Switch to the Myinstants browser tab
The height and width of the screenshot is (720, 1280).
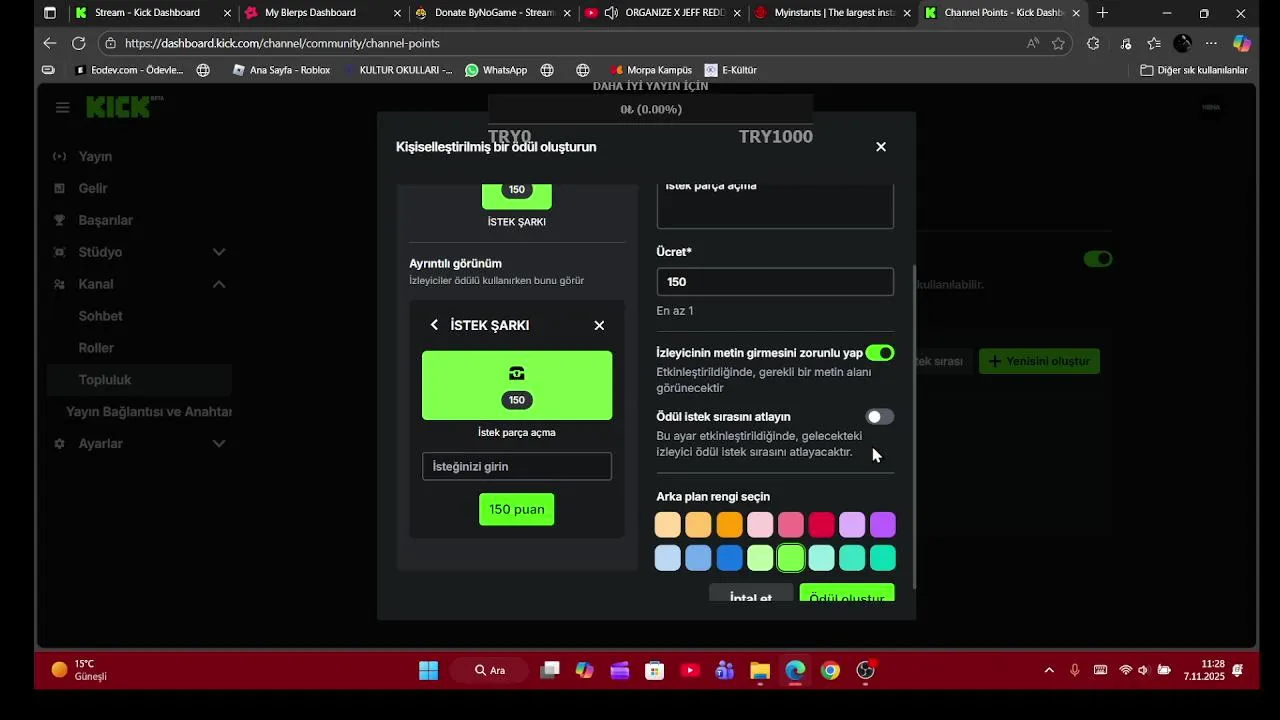(x=833, y=13)
